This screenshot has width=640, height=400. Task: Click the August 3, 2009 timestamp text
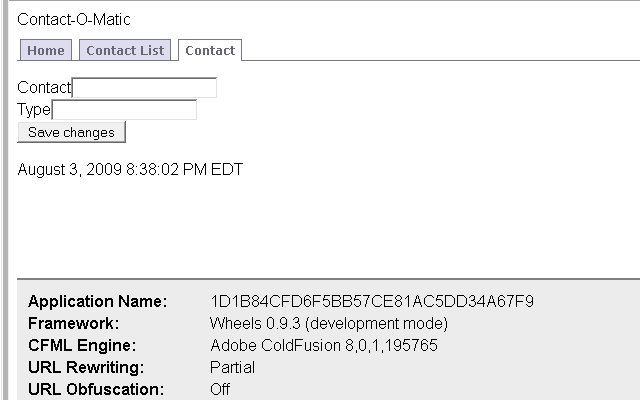click(x=130, y=169)
